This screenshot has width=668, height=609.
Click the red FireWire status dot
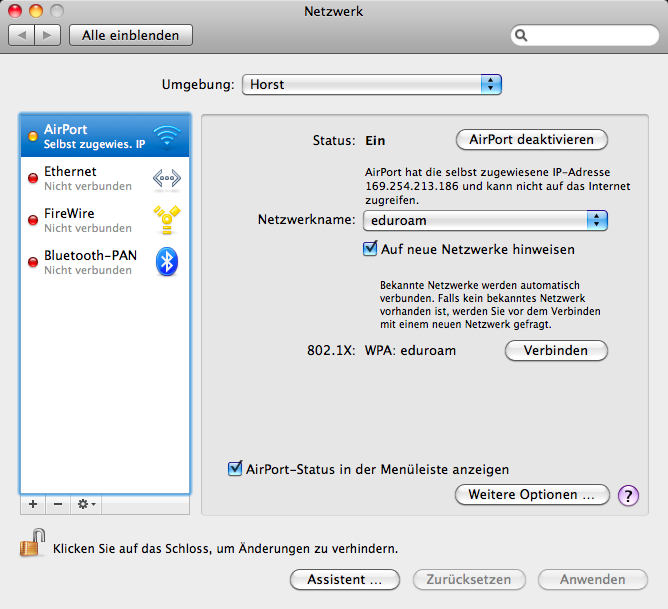(33, 220)
